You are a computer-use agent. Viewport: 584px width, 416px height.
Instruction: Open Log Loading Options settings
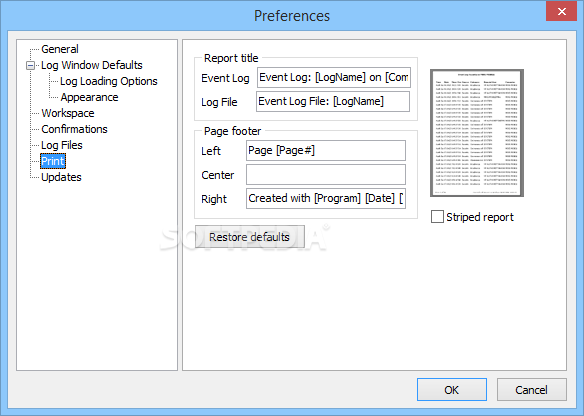click(108, 81)
